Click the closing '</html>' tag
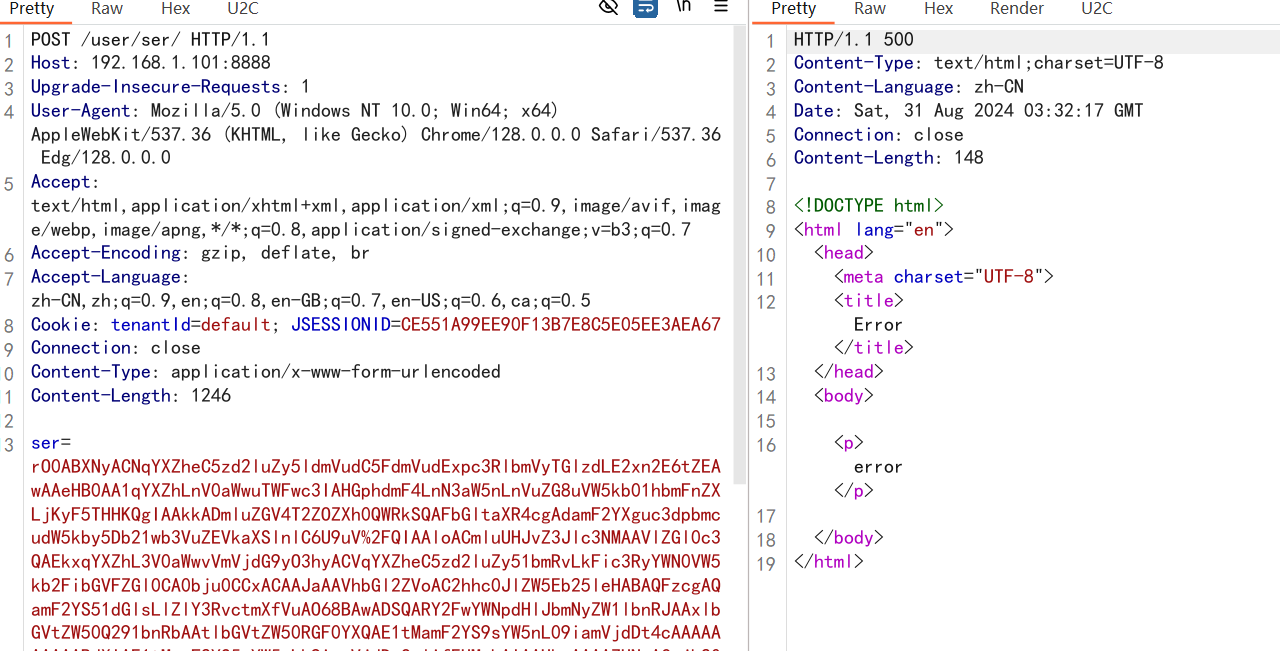1280x651 pixels. pyautogui.click(x=829, y=562)
